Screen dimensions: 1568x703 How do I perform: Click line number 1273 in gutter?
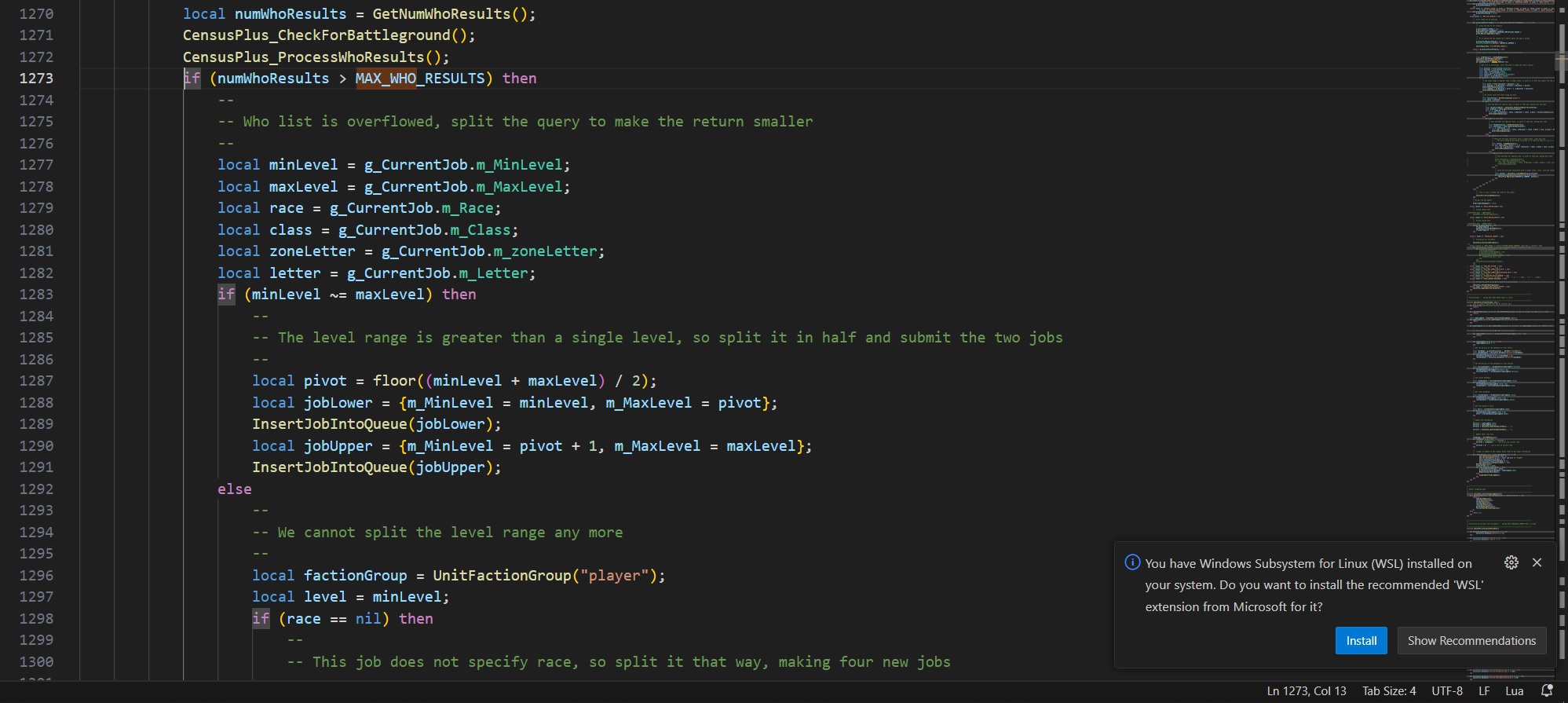point(37,79)
